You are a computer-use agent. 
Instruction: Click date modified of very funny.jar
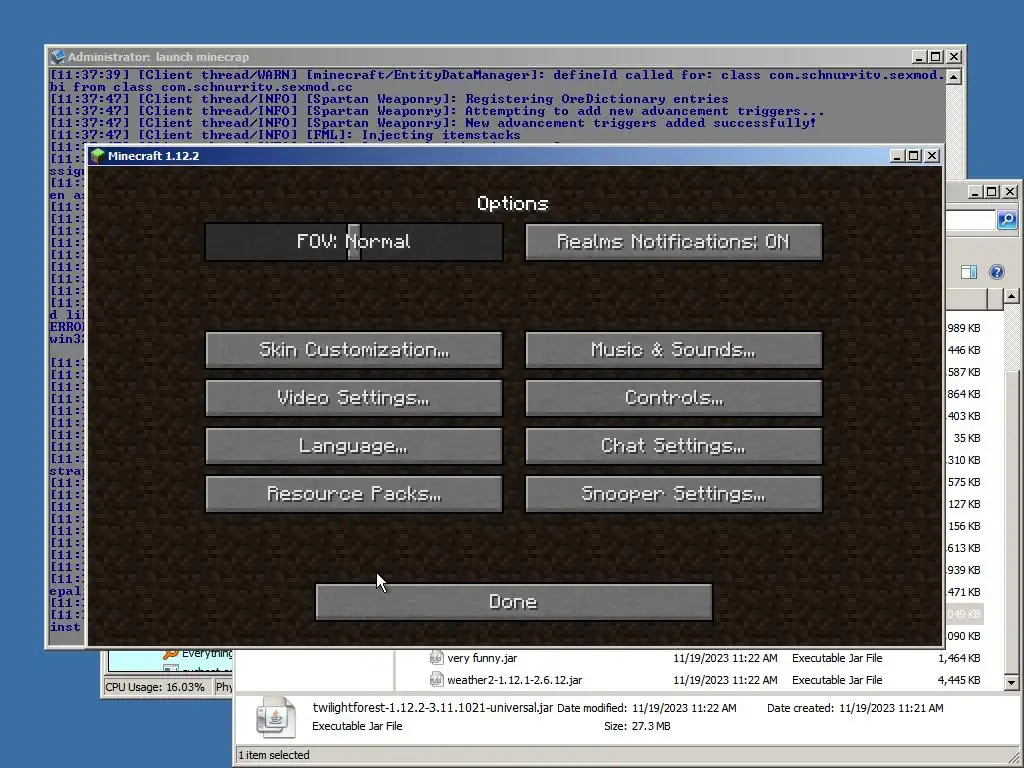coord(726,658)
